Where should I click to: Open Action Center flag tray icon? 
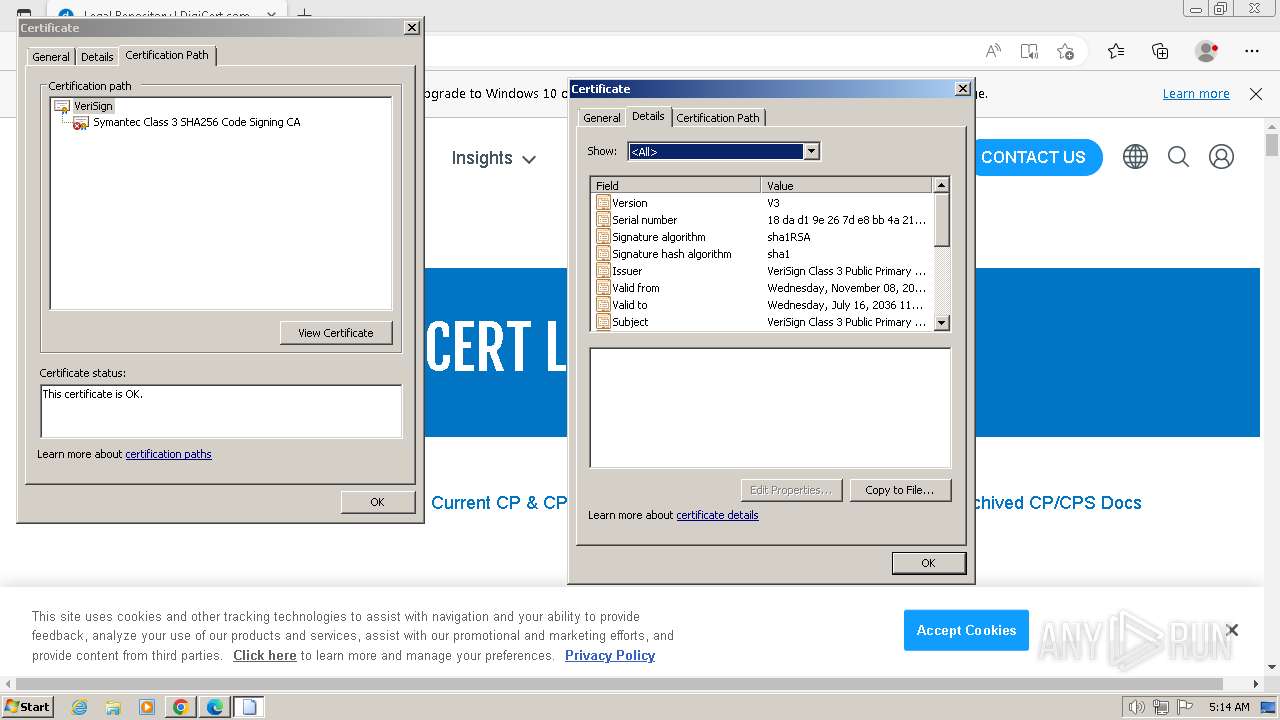[x=1184, y=707]
